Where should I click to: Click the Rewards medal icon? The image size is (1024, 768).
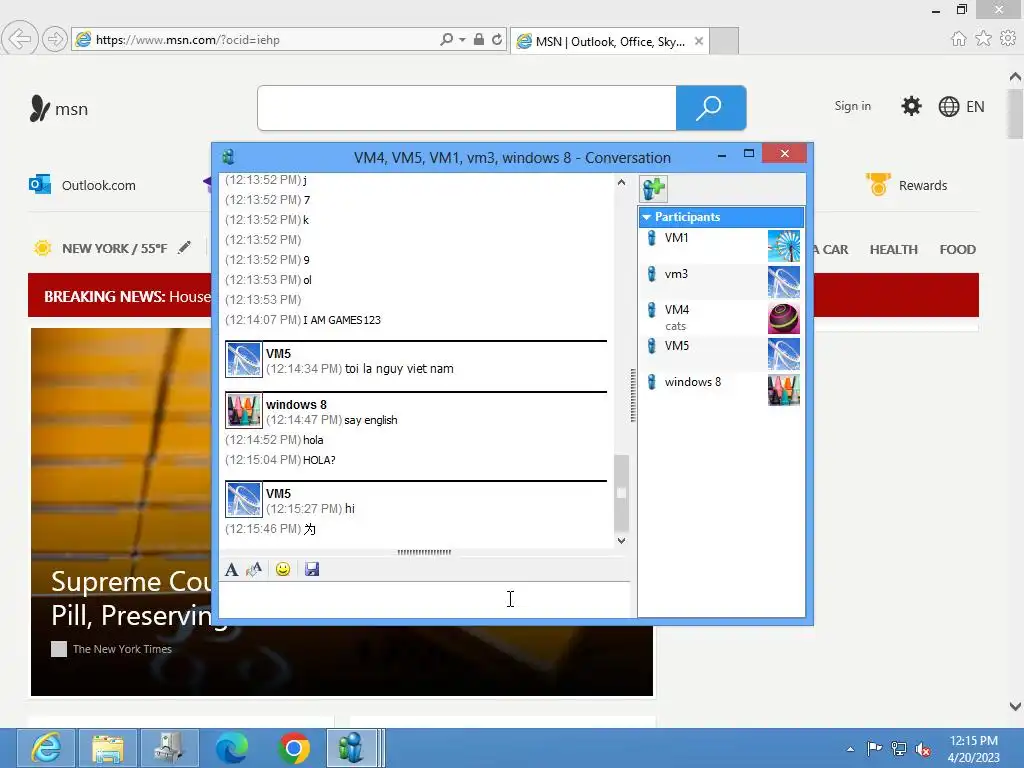878,185
